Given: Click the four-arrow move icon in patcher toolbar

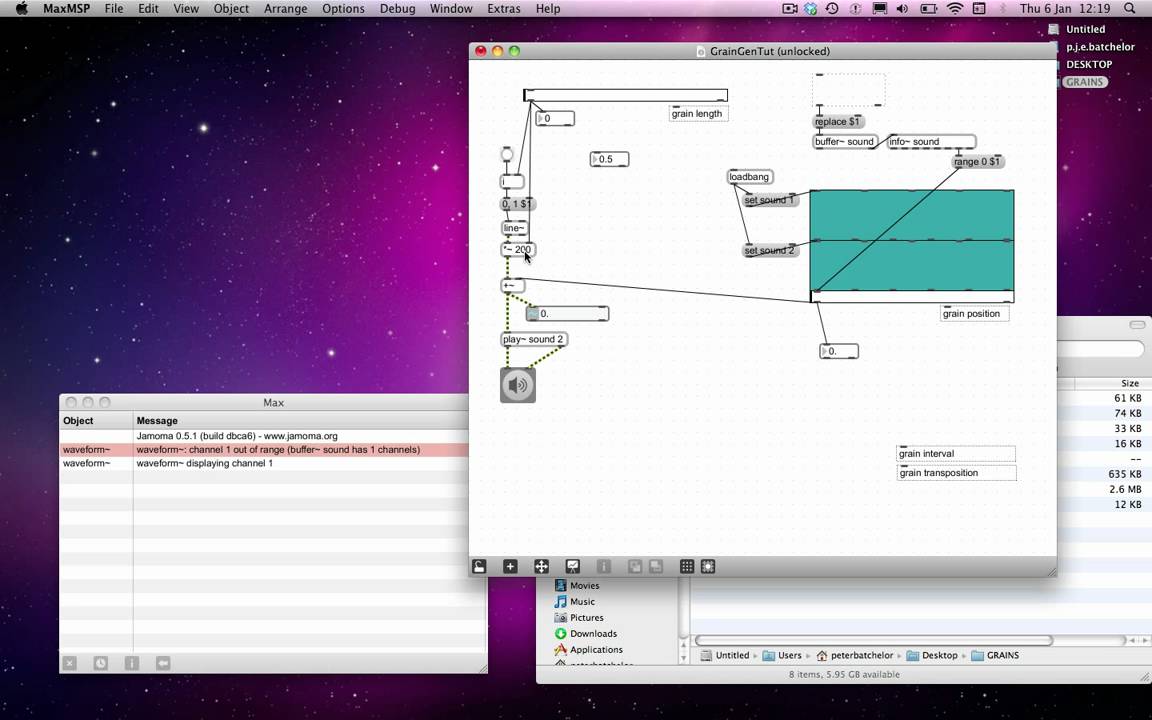Looking at the screenshot, I should 541,566.
